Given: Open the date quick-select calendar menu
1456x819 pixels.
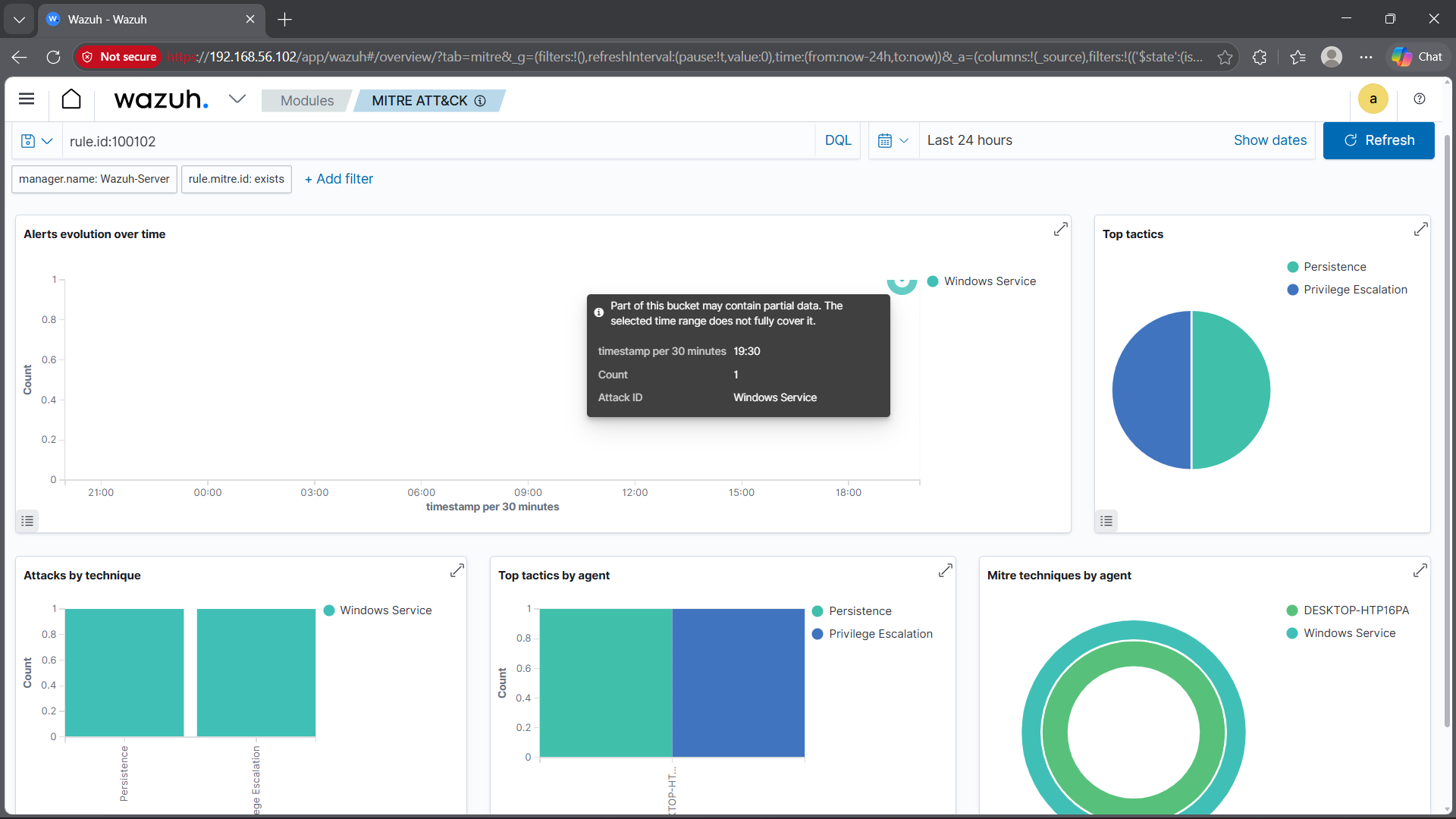Looking at the screenshot, I should (893, 140).
